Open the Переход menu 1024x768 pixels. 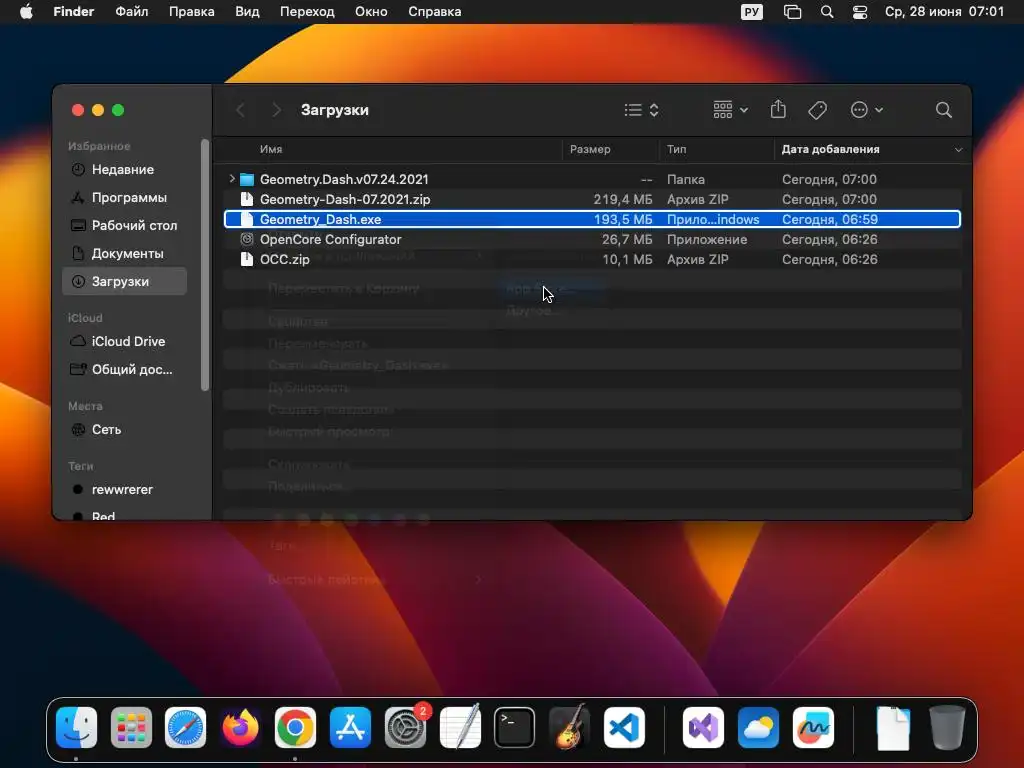[307, 12]
